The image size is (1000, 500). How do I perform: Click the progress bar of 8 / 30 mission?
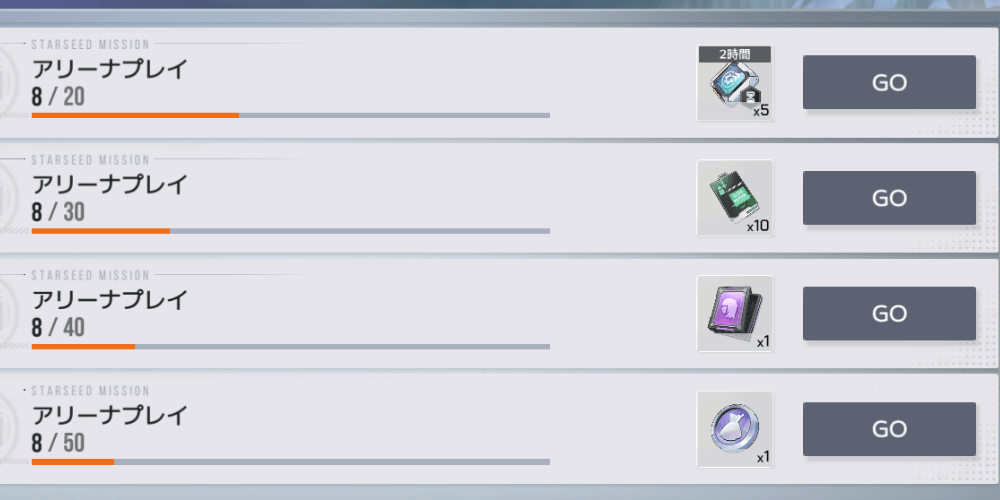point(291,231)
